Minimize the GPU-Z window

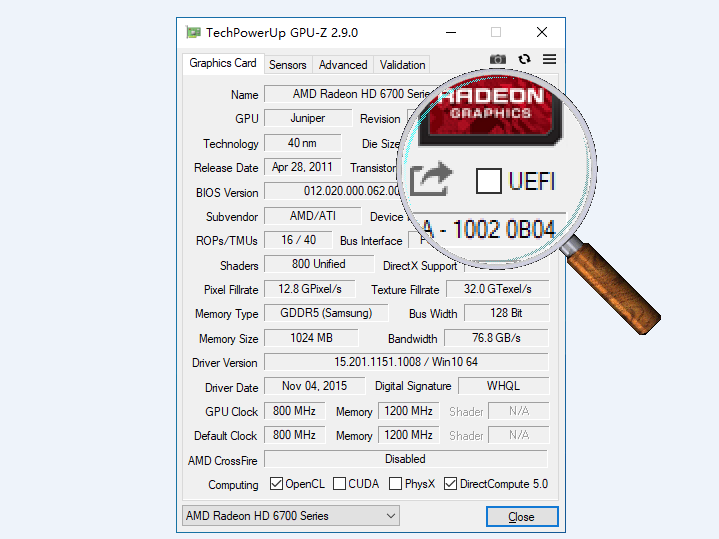451,33
